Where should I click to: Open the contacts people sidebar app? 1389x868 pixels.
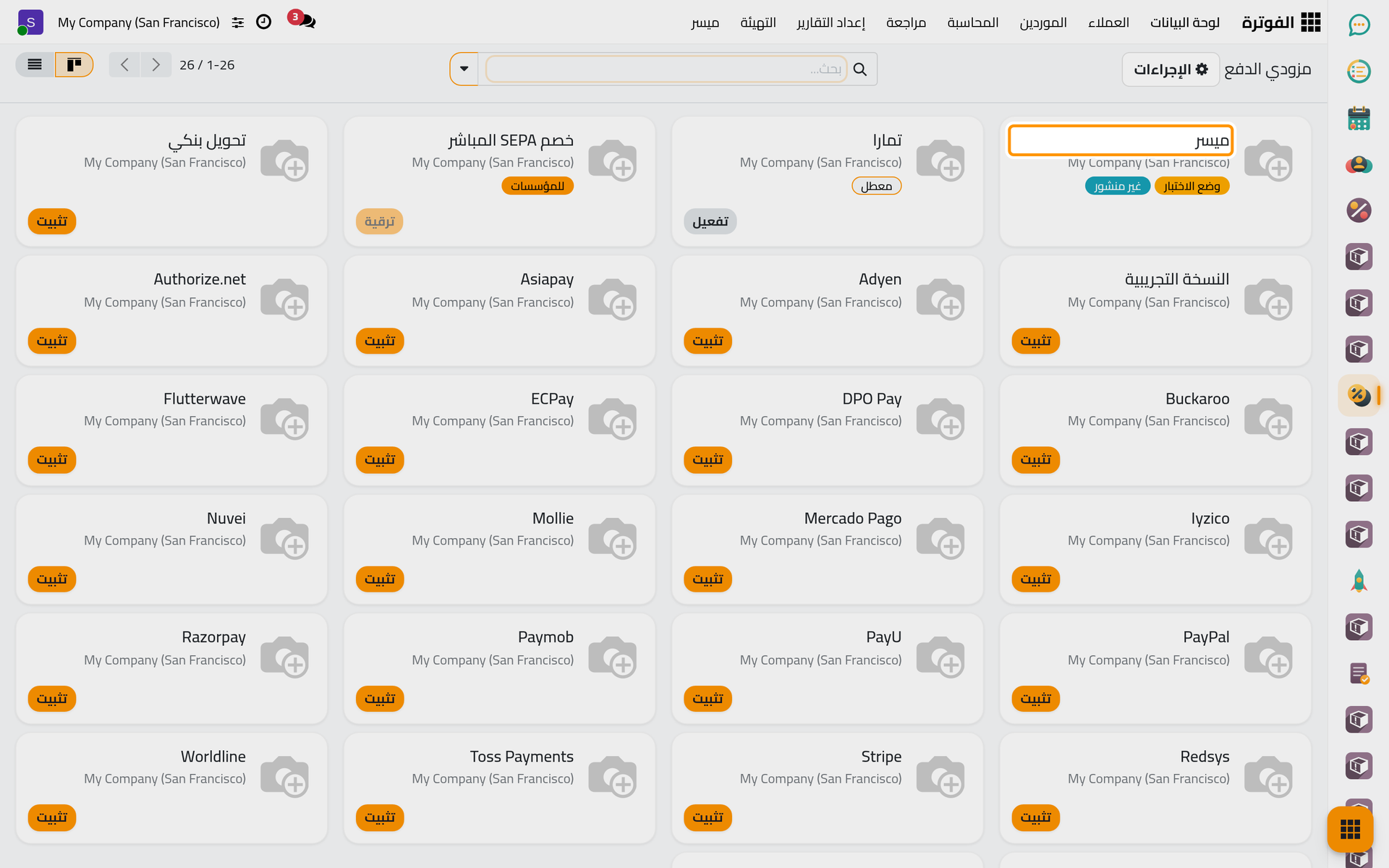(x=1359, y=164)
